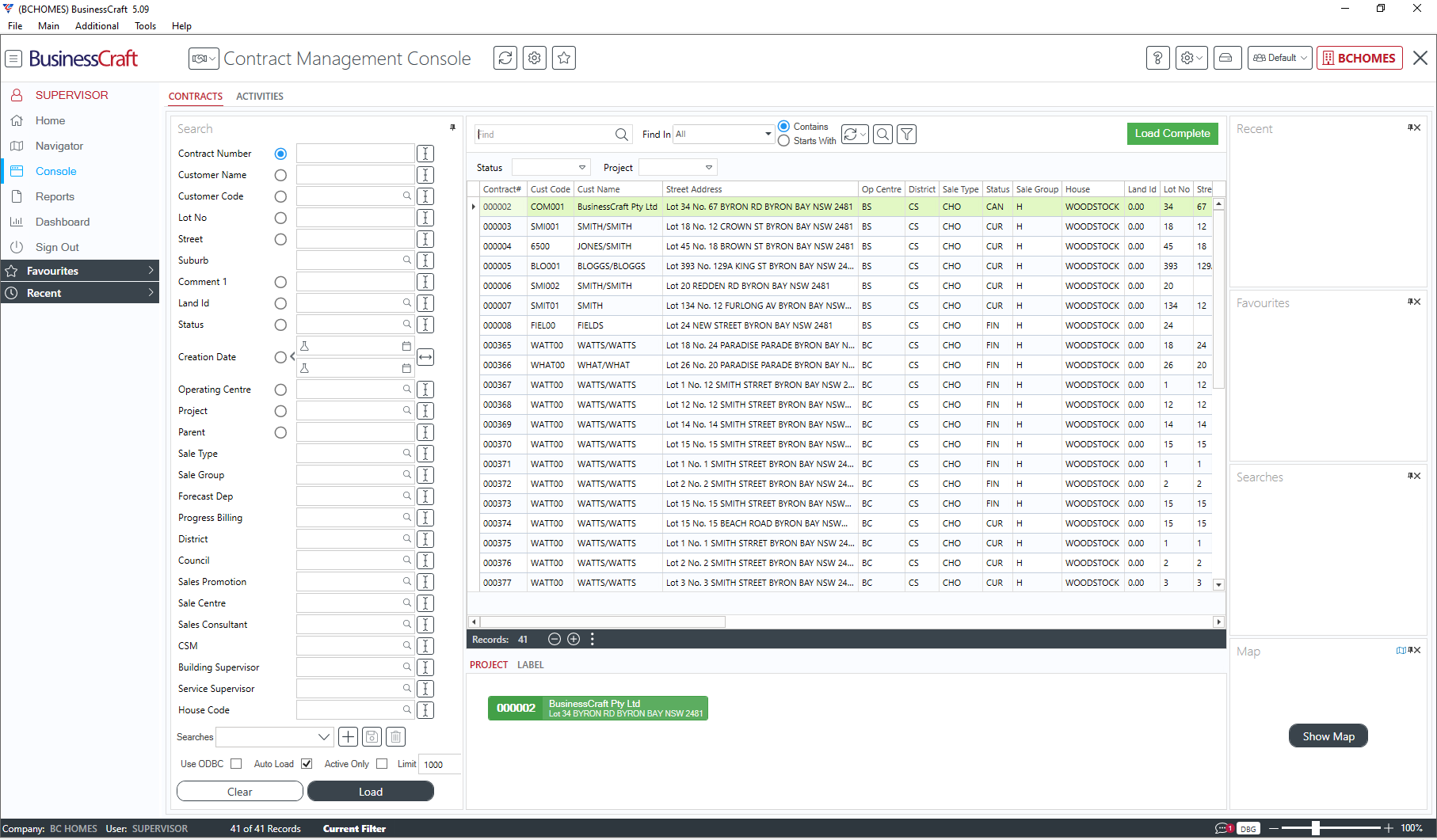Switch to the ACTIVITIES tab
The width and height of the screenshot is (1437, 840).
[260, 97]
